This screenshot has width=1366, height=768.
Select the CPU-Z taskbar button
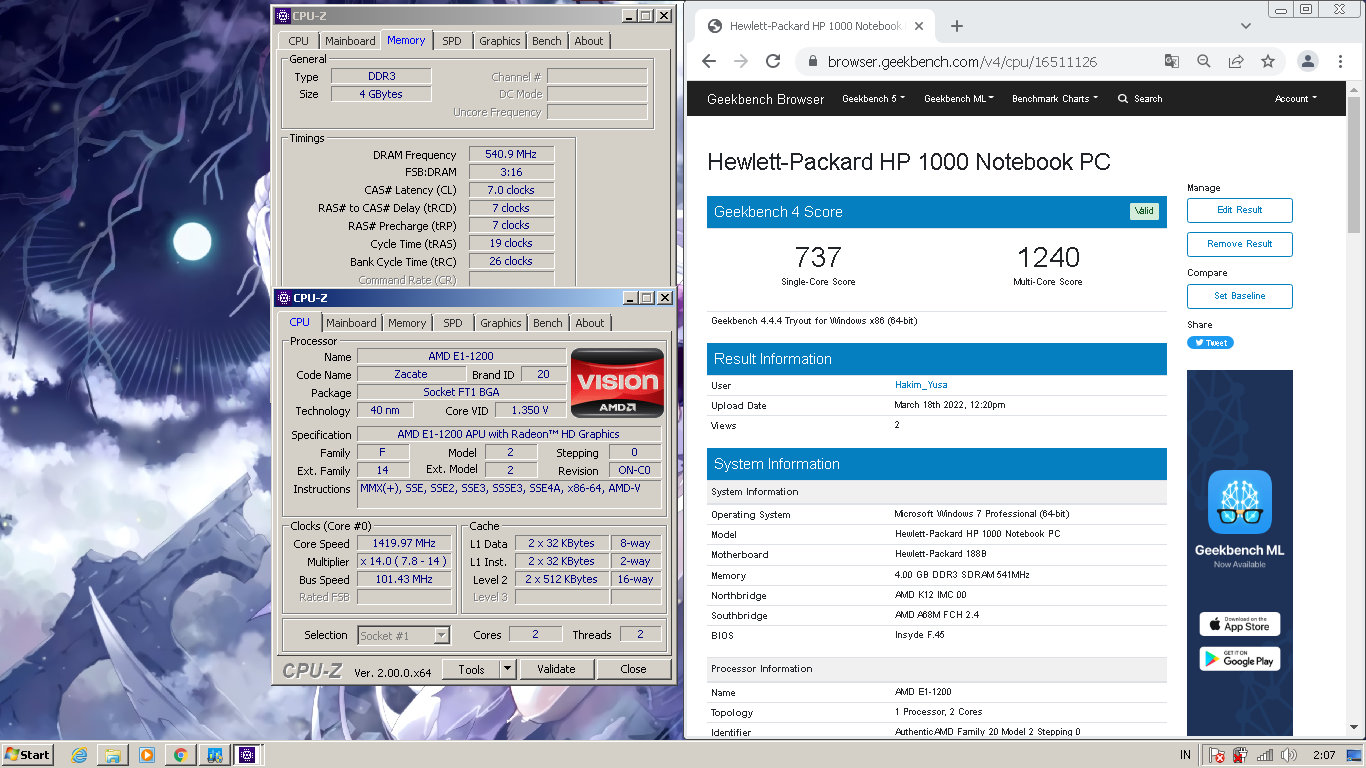(x=247, y=755)
